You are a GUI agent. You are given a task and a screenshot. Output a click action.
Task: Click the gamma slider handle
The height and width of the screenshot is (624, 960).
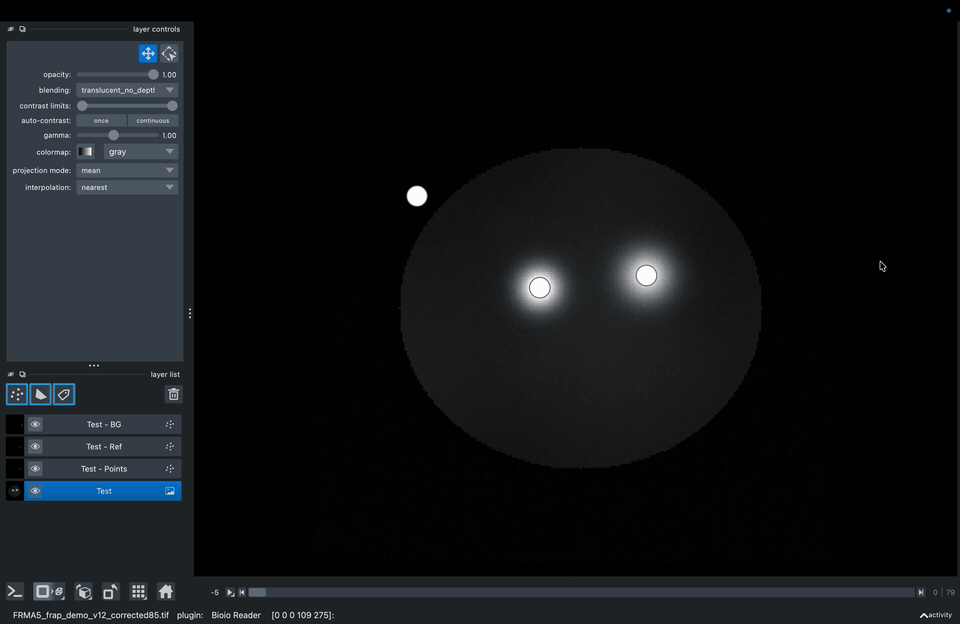coord(113,135)
